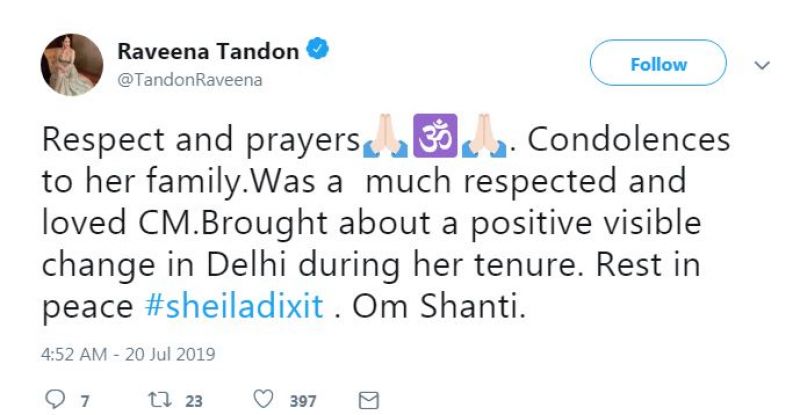
Task: Open the #sheiladixit hashtag link
Action: click(244, 305)
